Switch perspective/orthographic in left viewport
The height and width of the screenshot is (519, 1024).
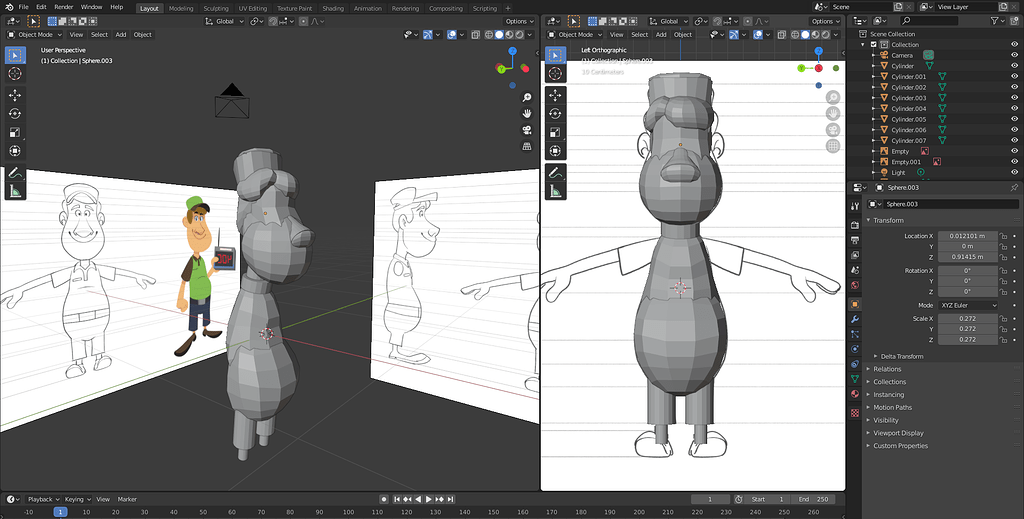[526, 146]
